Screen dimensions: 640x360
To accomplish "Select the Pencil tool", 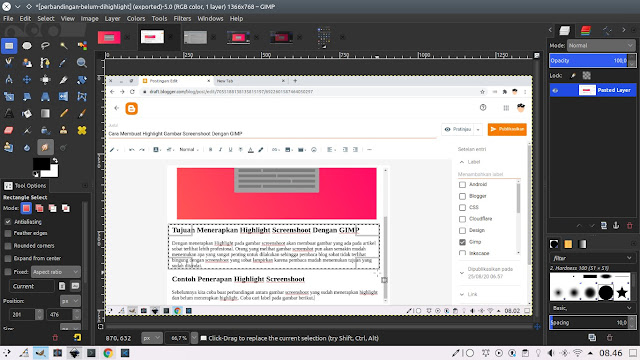I will (64, 113).
